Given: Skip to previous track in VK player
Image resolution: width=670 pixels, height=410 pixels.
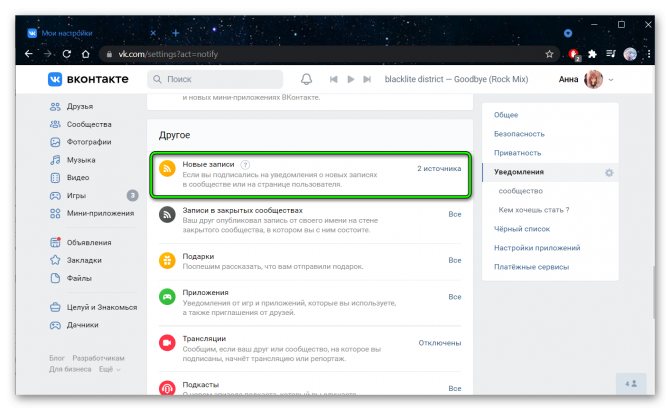Looking at the screenshot, I should point(334,79).
